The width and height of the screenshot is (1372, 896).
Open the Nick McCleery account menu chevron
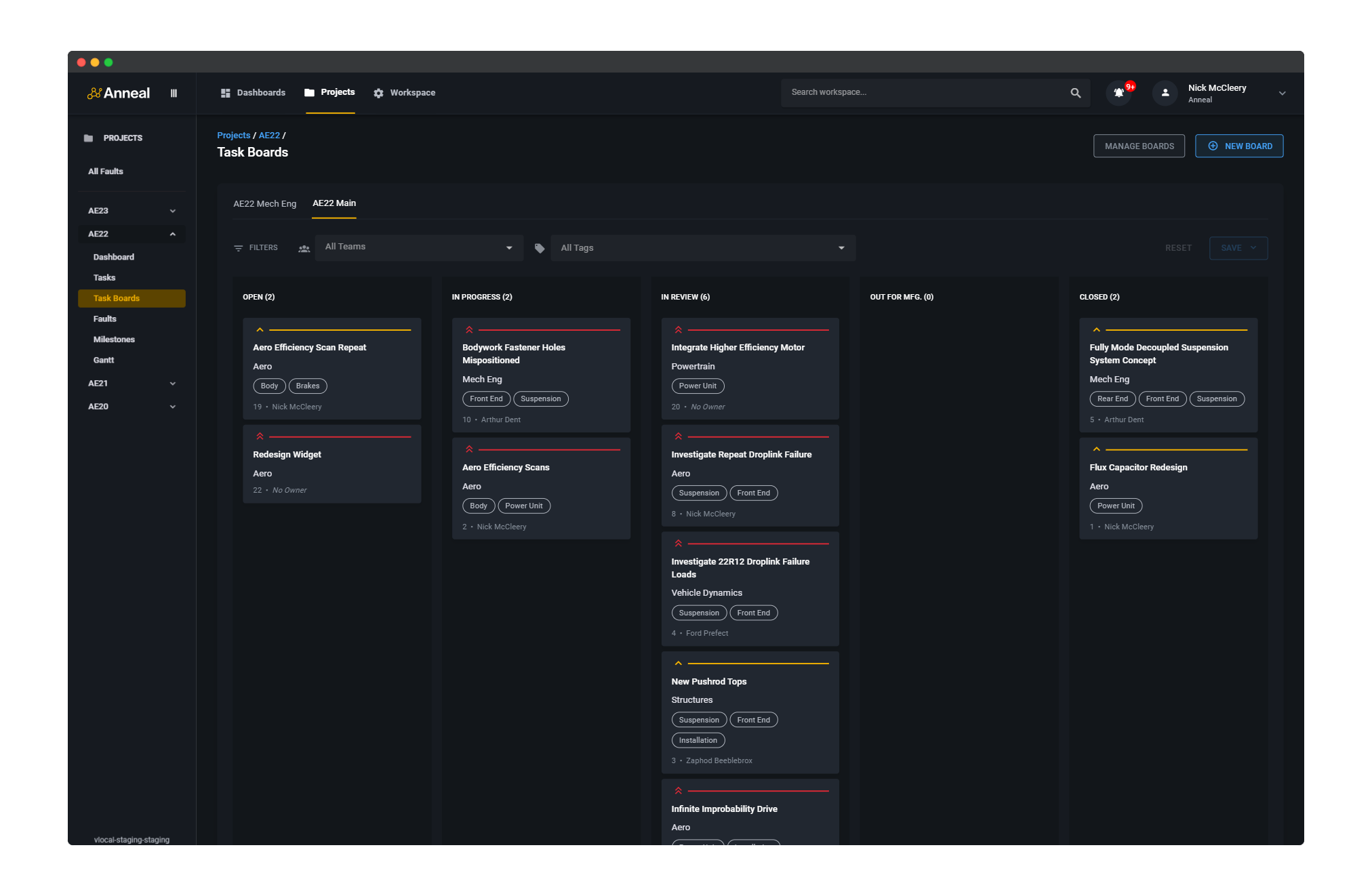tap(1282, 93)
